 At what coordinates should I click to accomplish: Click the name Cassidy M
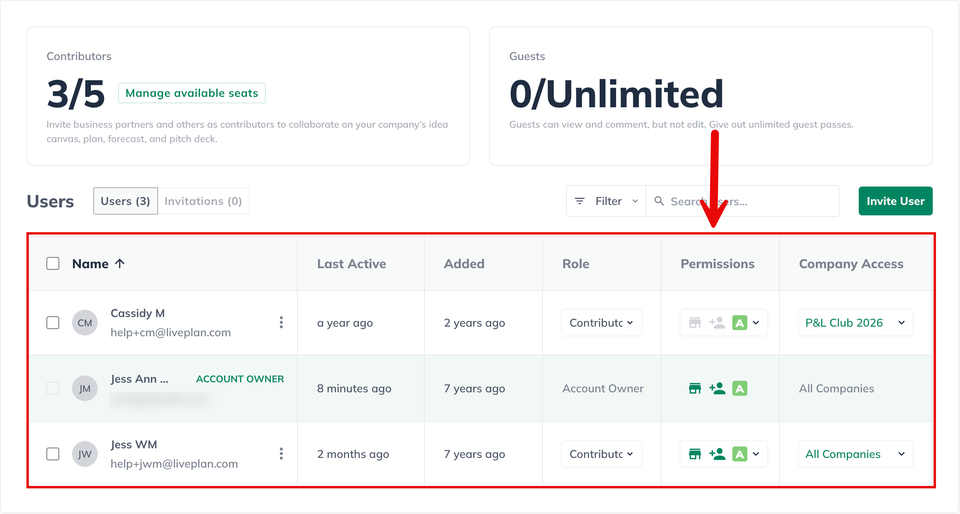(138, 313)
